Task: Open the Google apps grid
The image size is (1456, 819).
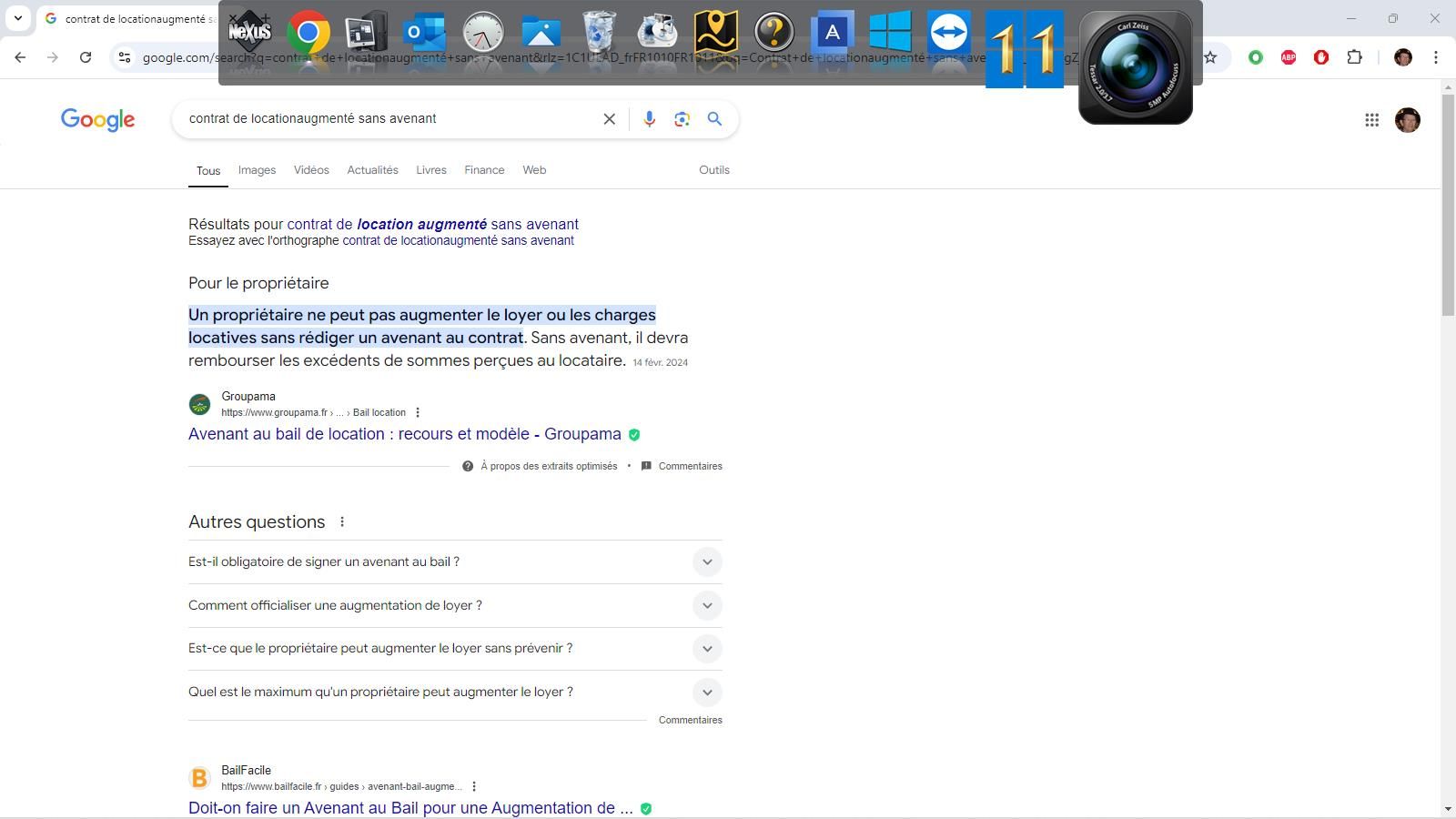Action: [x=1371, y=120]
